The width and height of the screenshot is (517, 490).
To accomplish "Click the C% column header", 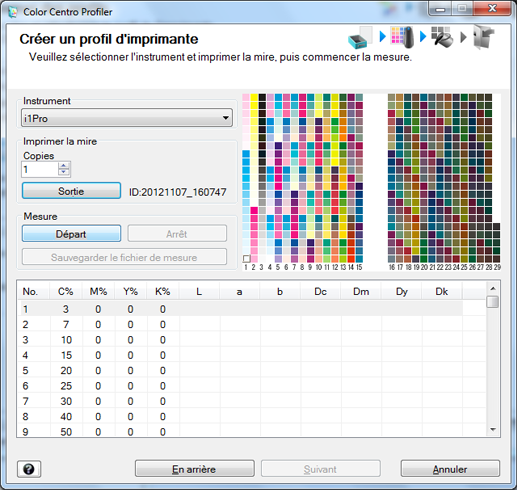I will pos(66,292).
